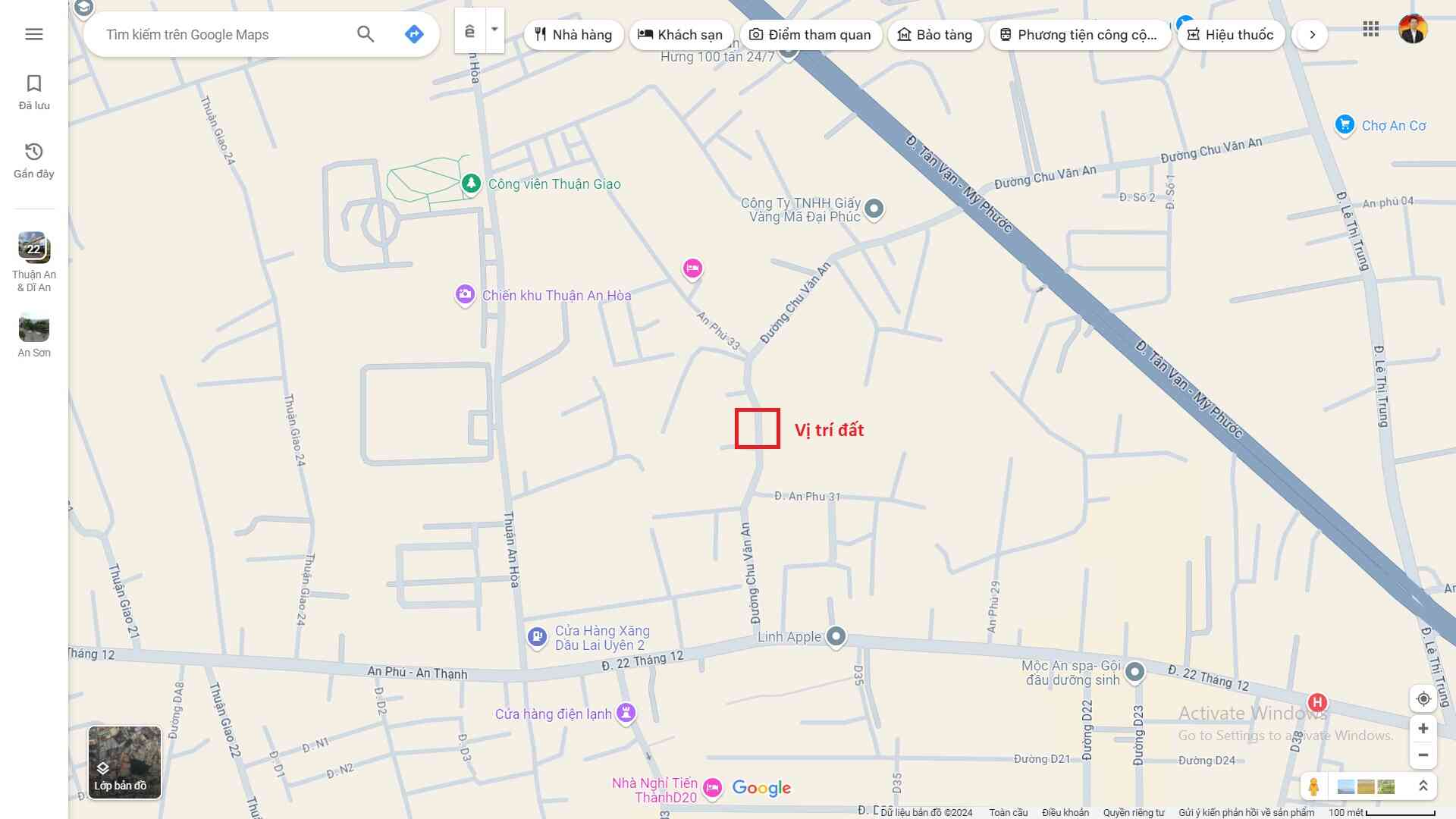Zoom in with the plus button
Image resolution: width=1456 pixels, height=819 pixels.
[x=1423, y=729]
